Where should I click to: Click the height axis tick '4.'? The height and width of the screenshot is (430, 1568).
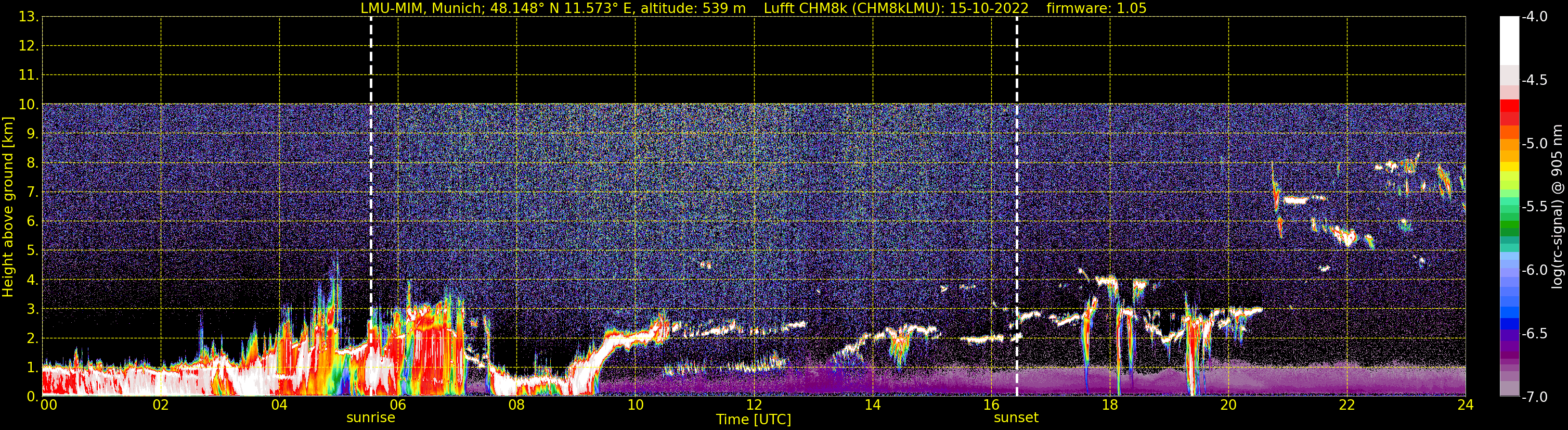pyautogui.click(x=33, y=280)
